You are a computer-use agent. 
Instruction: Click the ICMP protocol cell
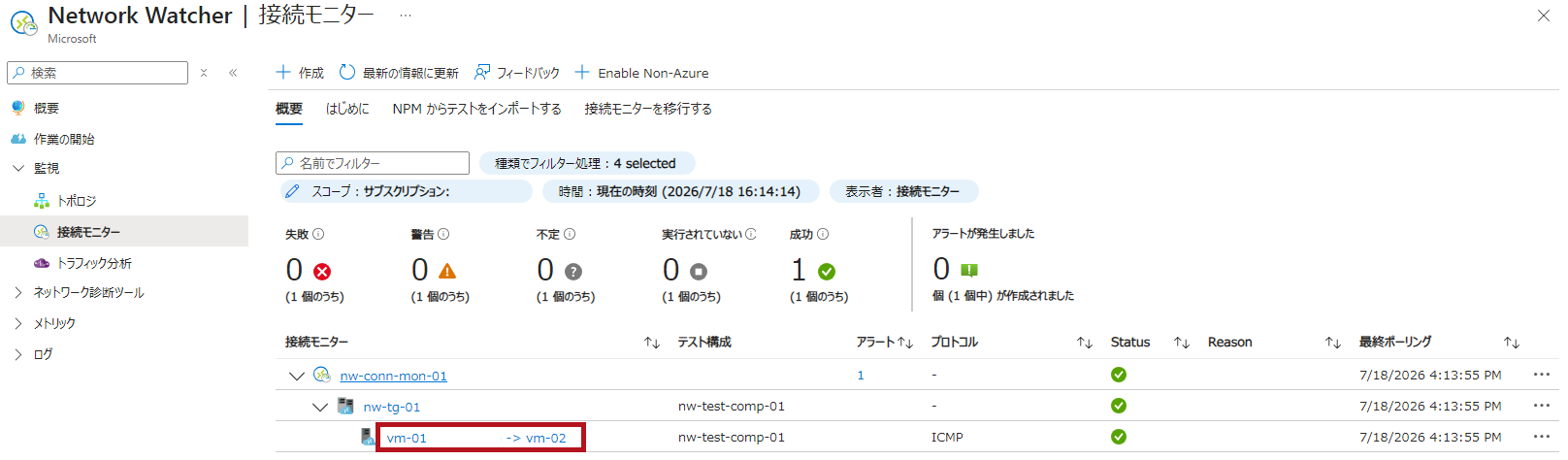(947, 438)
